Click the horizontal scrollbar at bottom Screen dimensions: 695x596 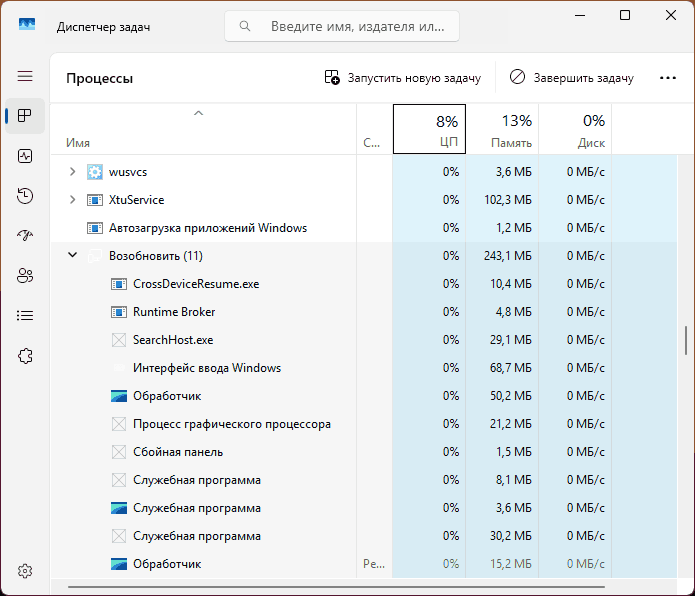click(x=336, y=587)
